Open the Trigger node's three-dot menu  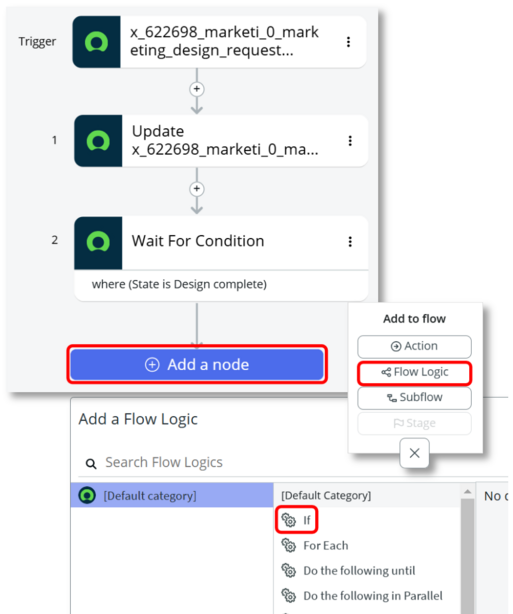(348, 42)
